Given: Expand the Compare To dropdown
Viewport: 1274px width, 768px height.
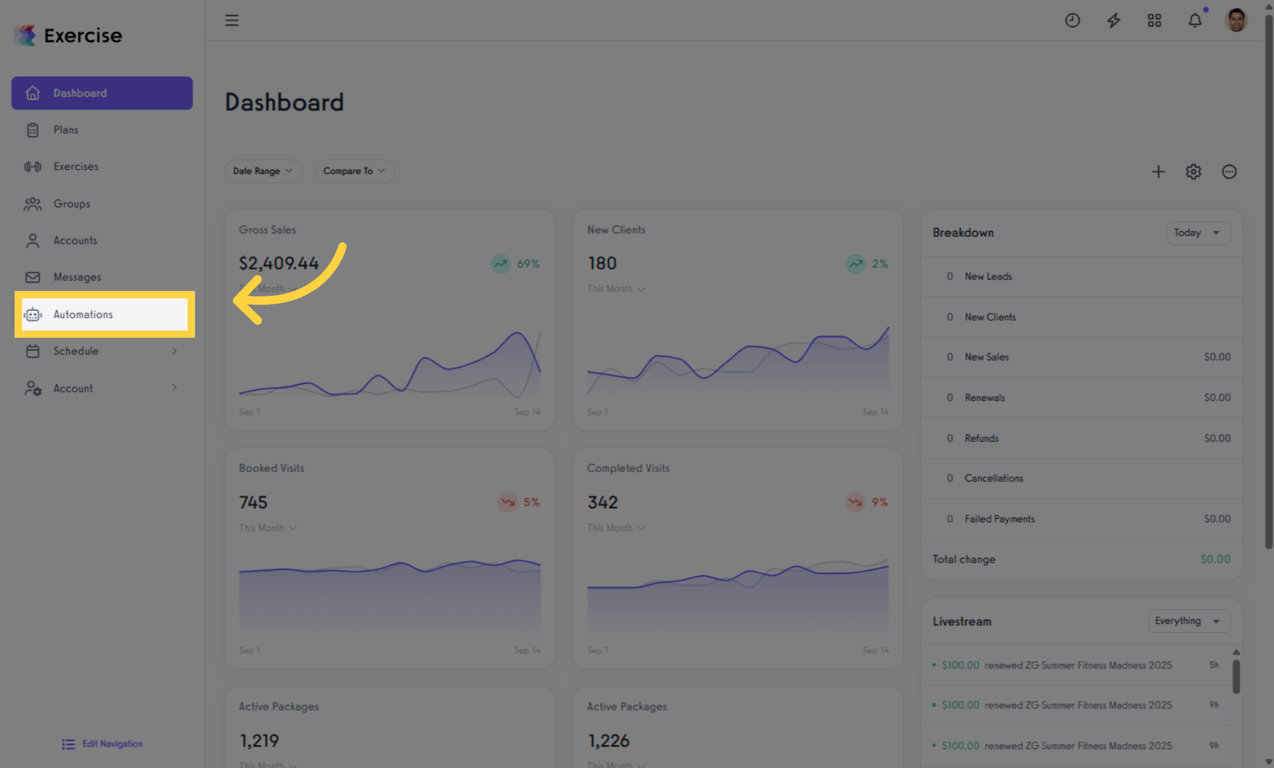Looking at the screenshot, I should [x=354, y=171].
